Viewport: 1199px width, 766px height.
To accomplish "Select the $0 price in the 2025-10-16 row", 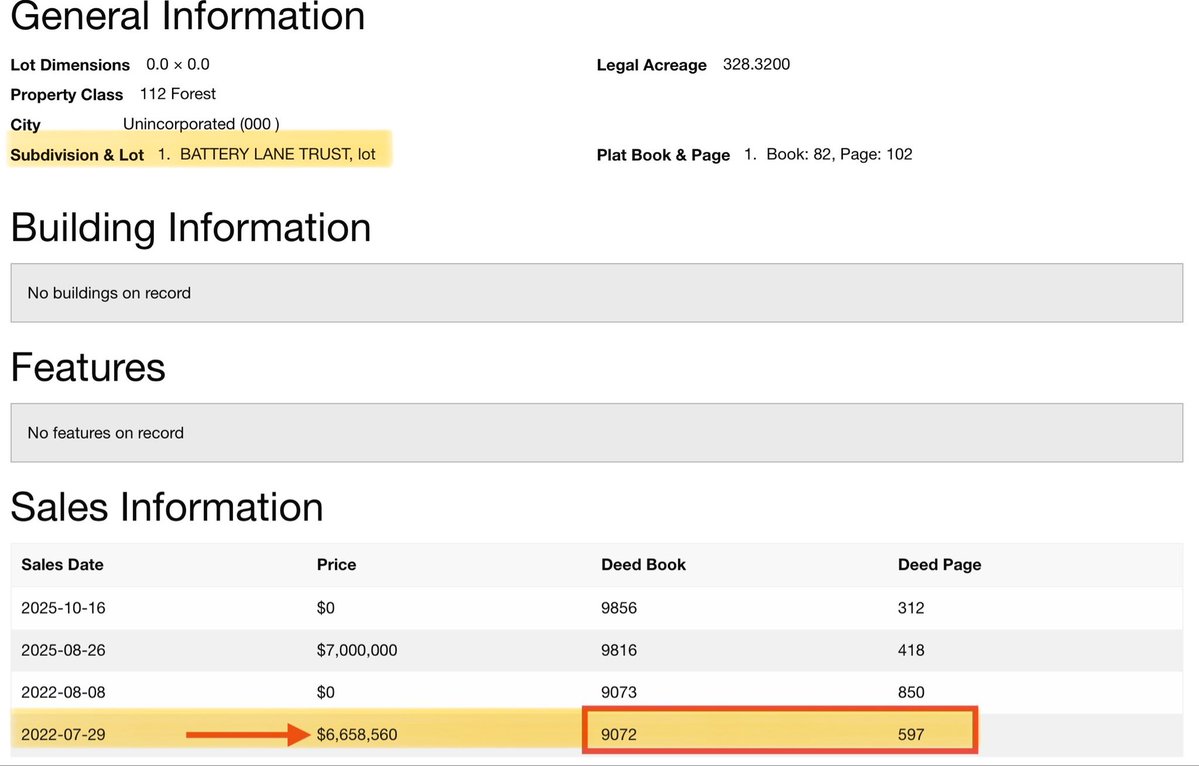I will pyautogui.click(x=326, y=608).
